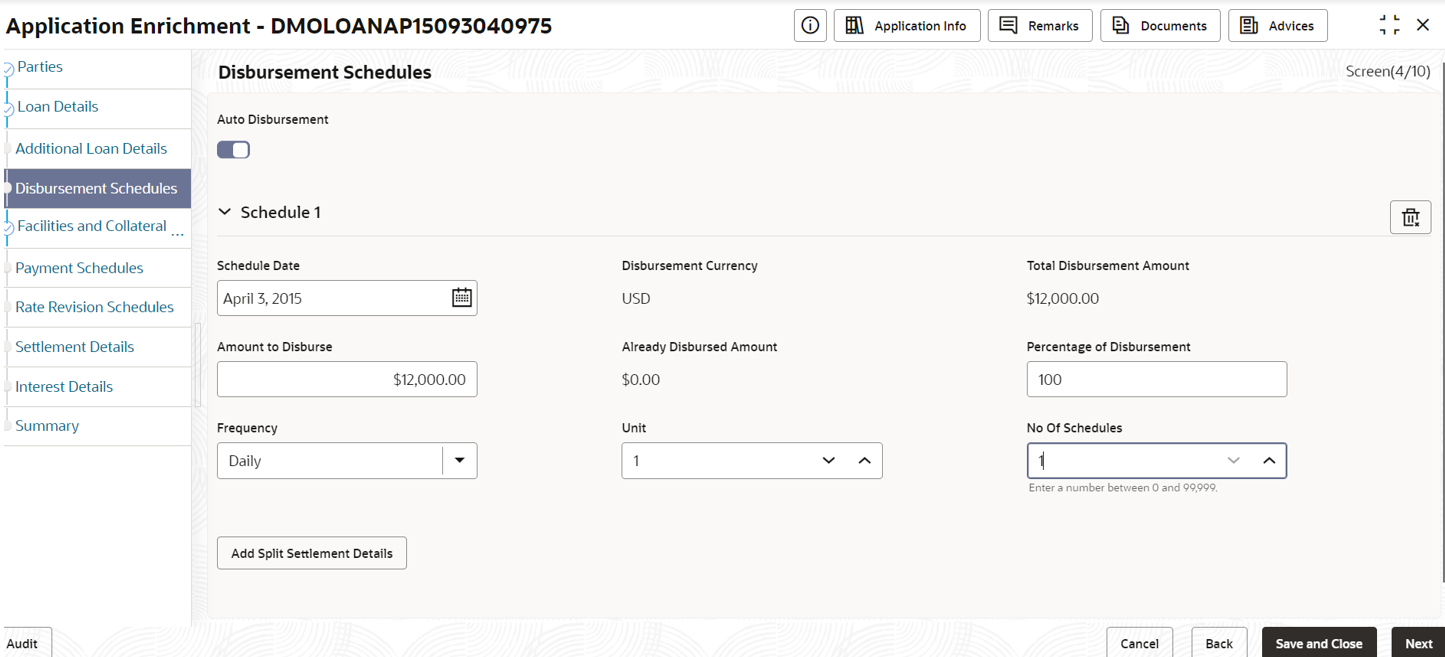The image size is (1445, 657).
Task: Open the Frequency dropdown list
Action: point(460,461)
